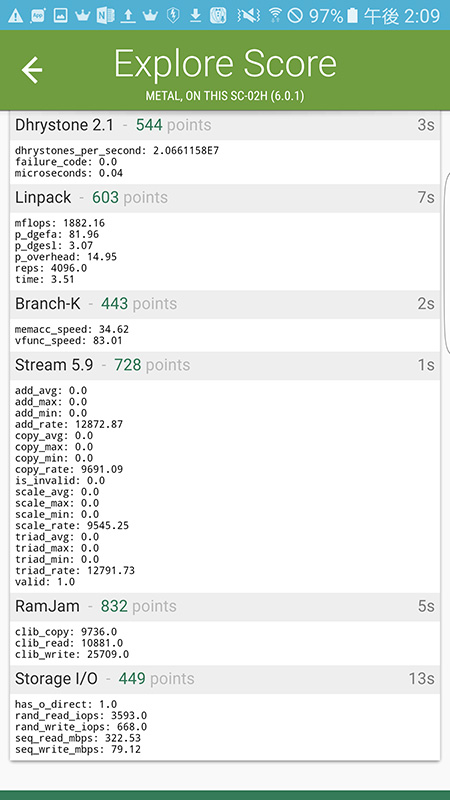This screenshot has width=450, height=800.
Task: Collapse the Stream 5.9 section header
Action: pyautogui.click(x=224, y=365)
